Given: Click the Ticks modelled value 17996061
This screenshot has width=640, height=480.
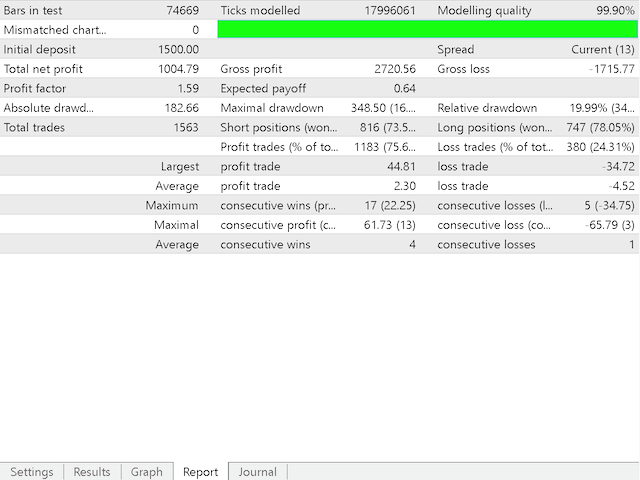Looking at the screenshot, I should [390, 10].
